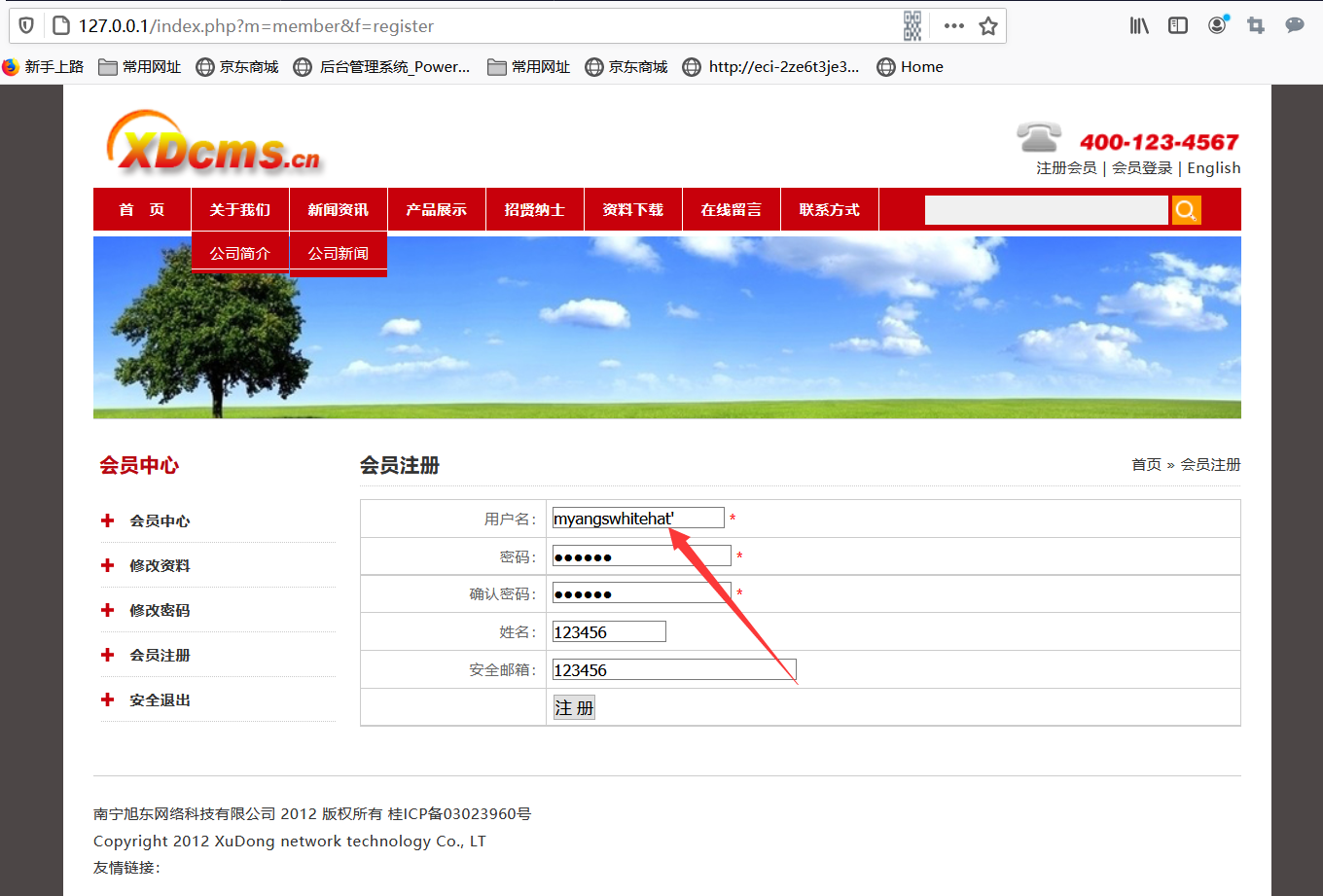Open 关于我们 navigation menu
The height and width of the screenshot is (896, 1323).
pos(240,210)
